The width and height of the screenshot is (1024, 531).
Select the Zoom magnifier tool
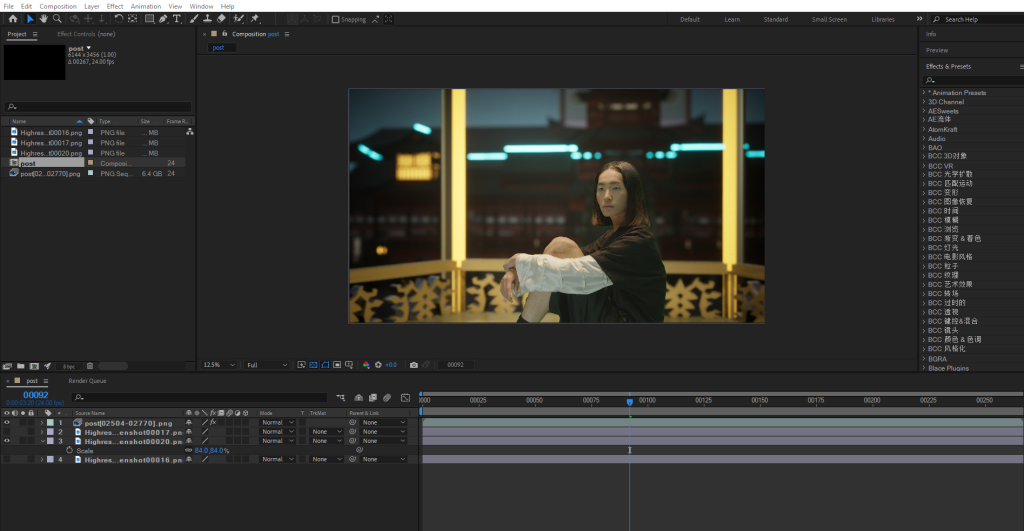pyautogui.click(x=57, y=19)
